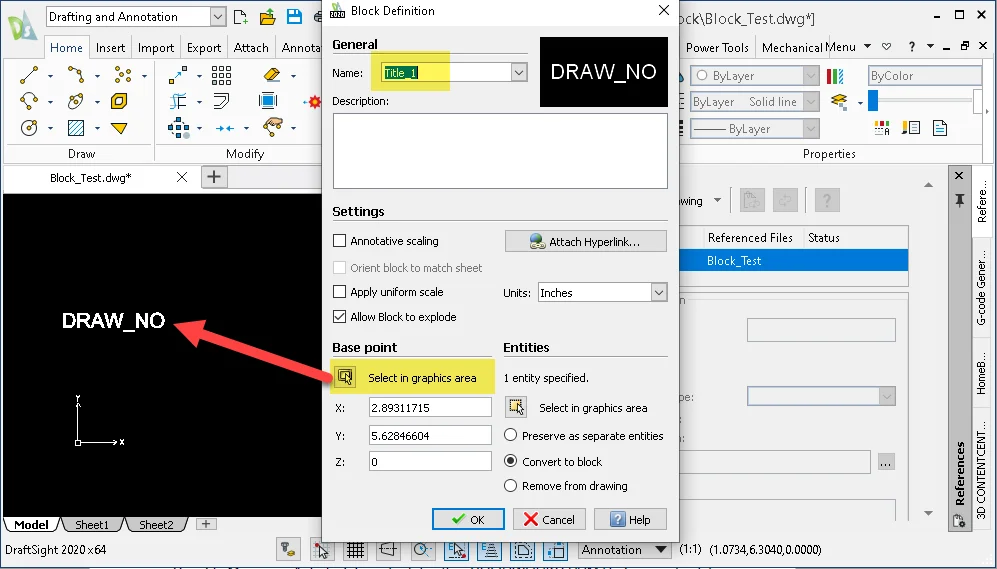Check Apply uniform scale
This screenshot has width=997, height=569.
tap(340, 292)
